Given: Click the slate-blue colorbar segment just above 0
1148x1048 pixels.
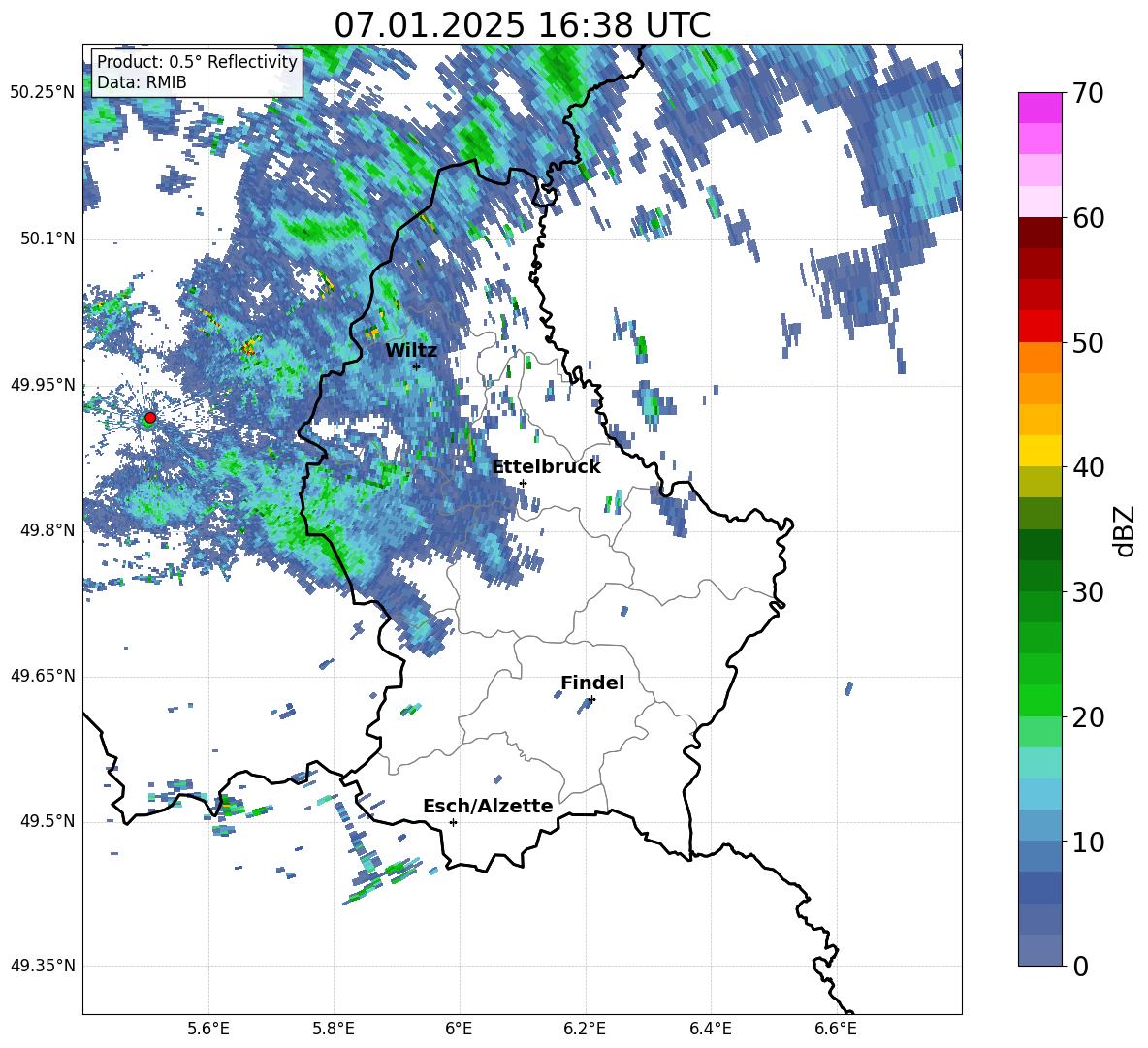Looking at the screenshot, I should pos(1040,950).
